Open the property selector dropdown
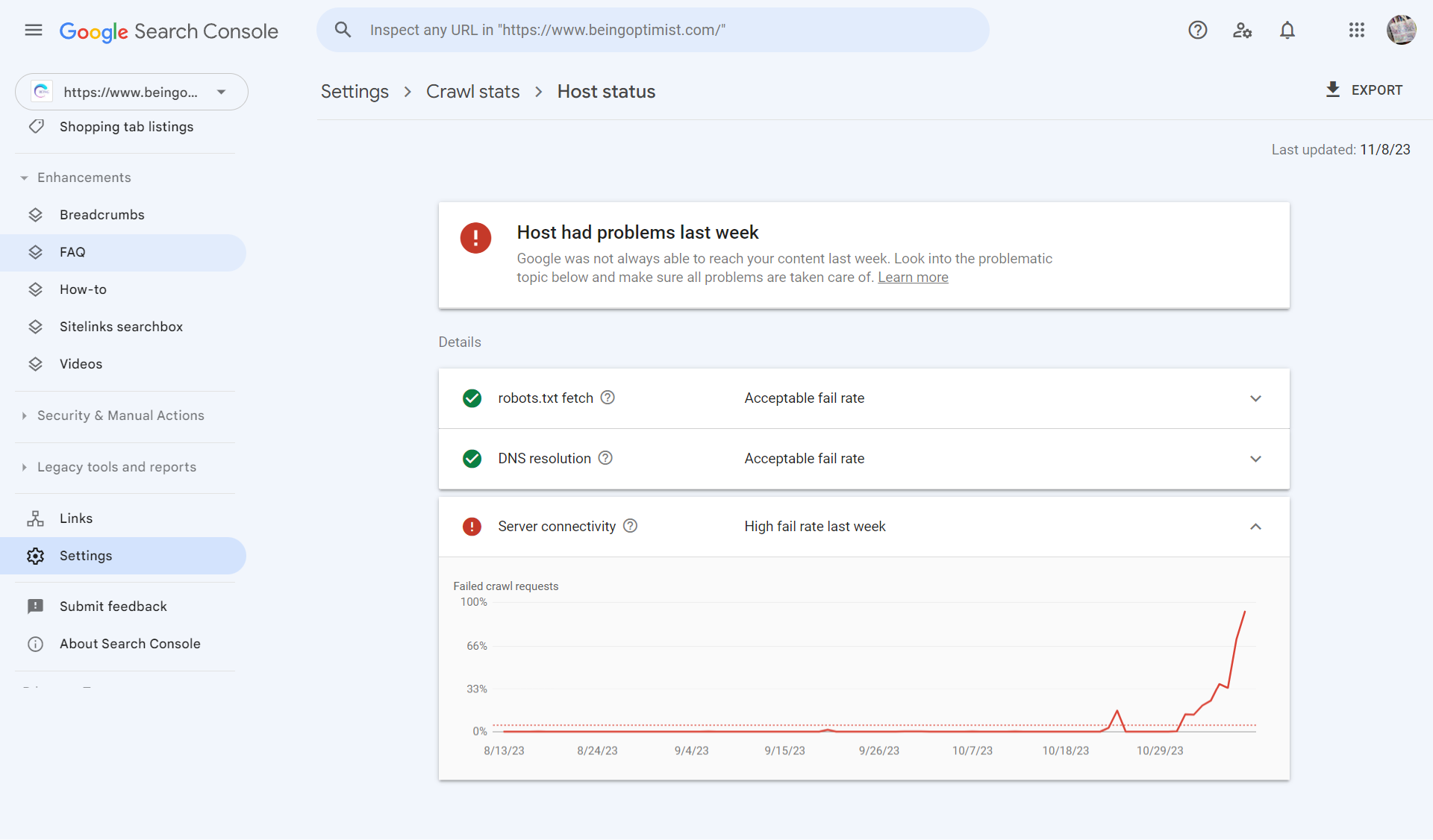This screenshot has width=1433, height=840. [131, 92]
